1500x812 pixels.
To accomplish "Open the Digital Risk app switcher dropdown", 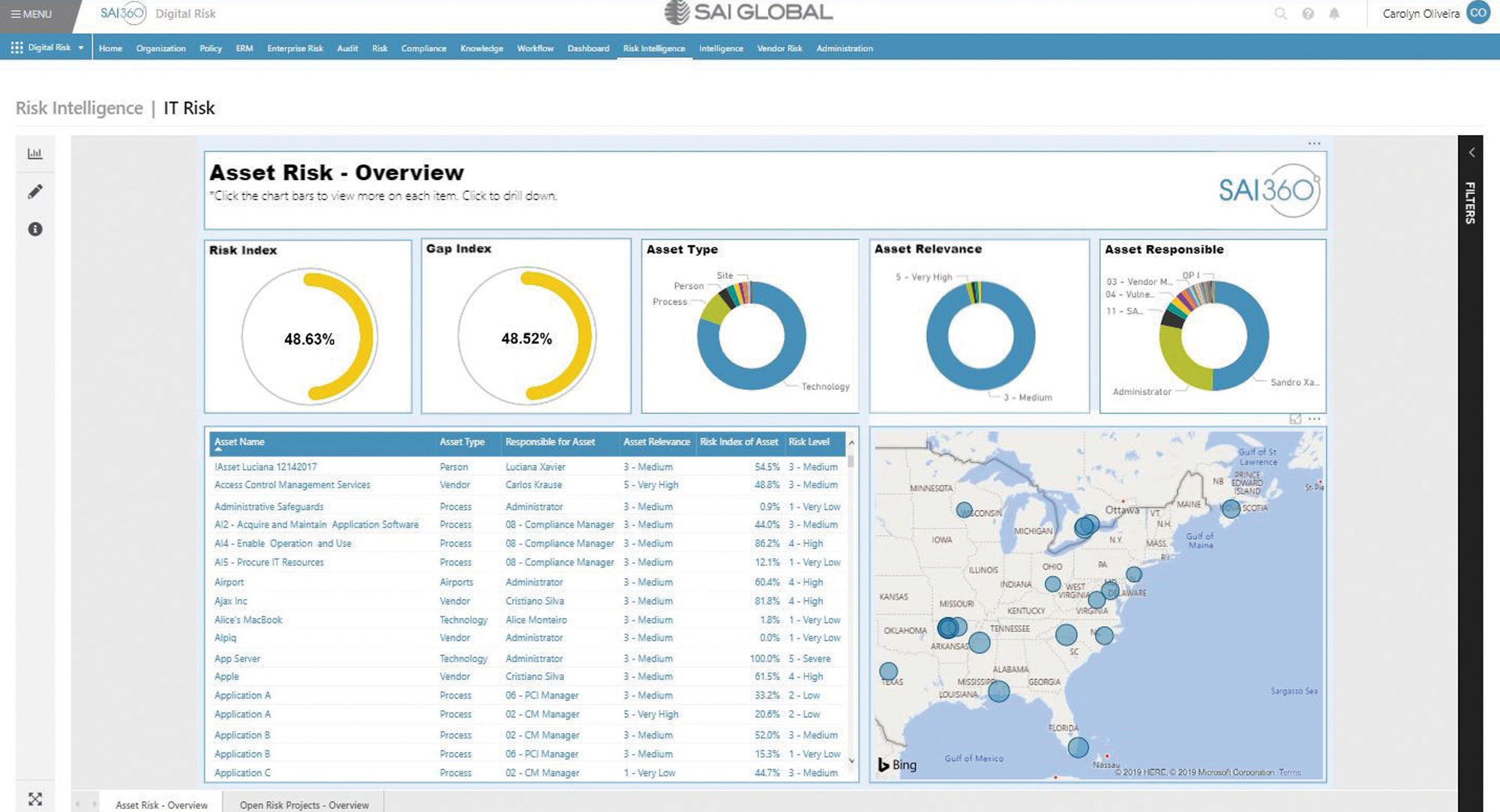I will 49,47.
